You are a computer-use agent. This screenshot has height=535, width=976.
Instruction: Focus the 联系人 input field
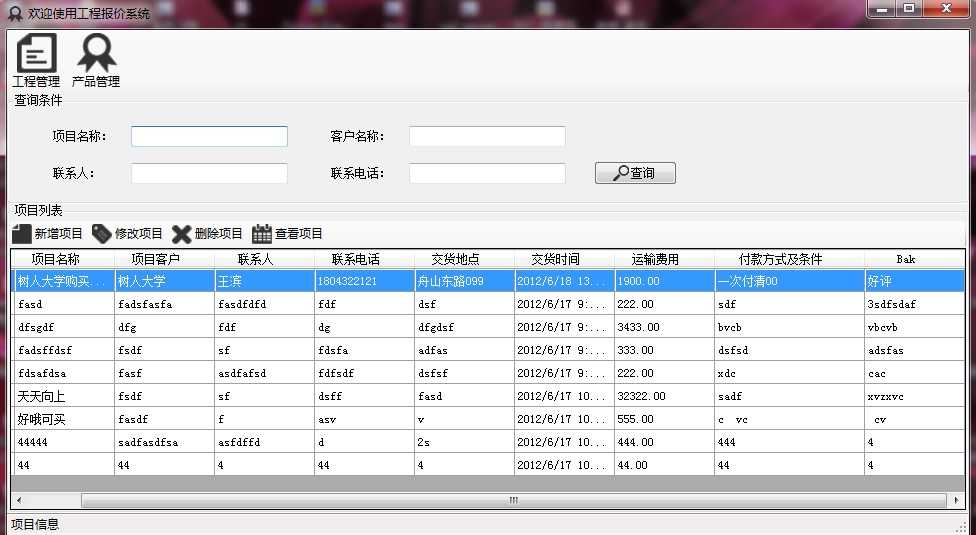209,174
